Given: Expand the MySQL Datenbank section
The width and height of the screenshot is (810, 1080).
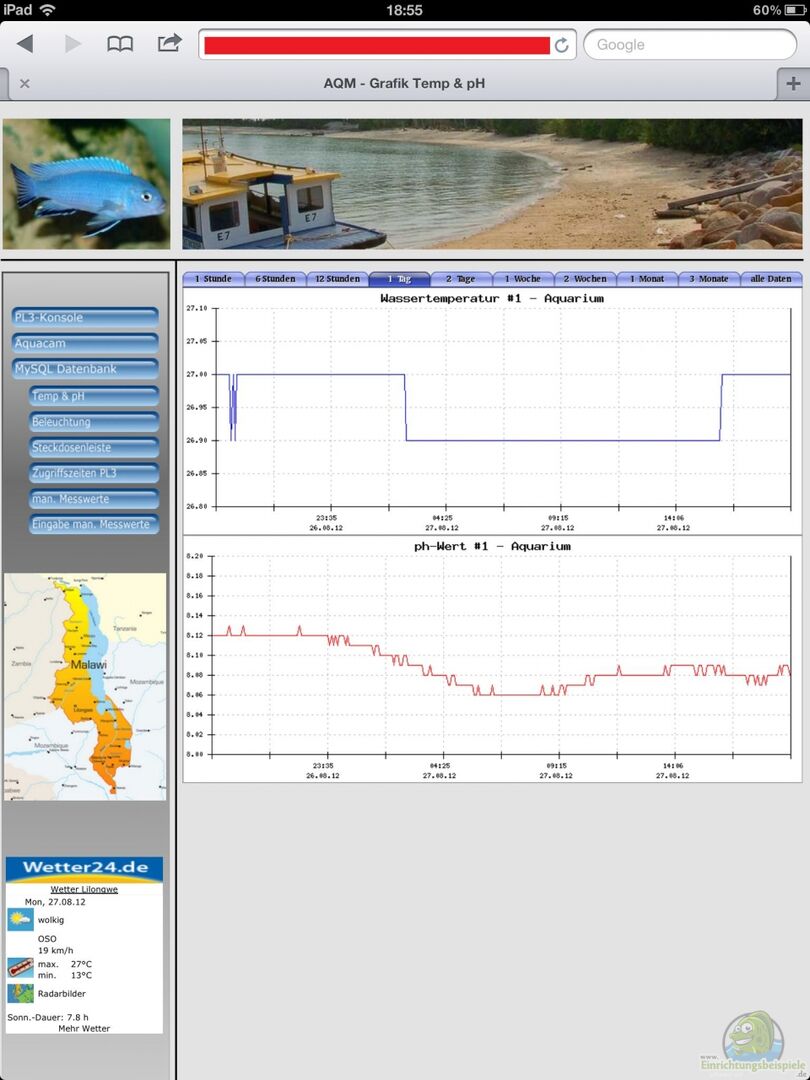Looking at the screenshot, I should (85, 369).
